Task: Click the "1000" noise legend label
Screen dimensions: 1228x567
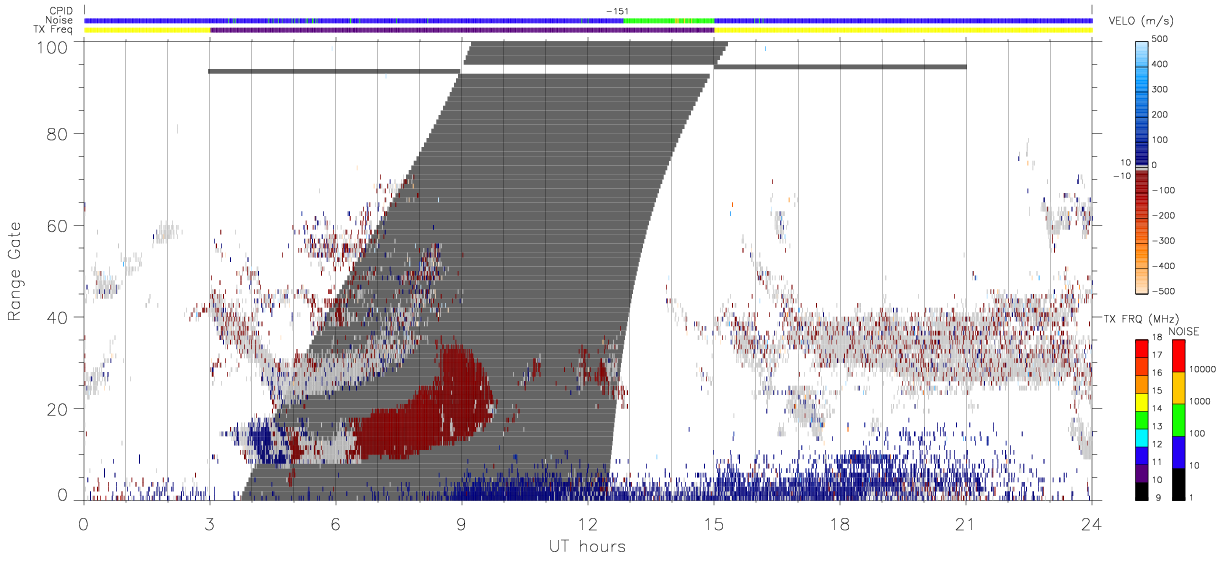Action: 1202,401
